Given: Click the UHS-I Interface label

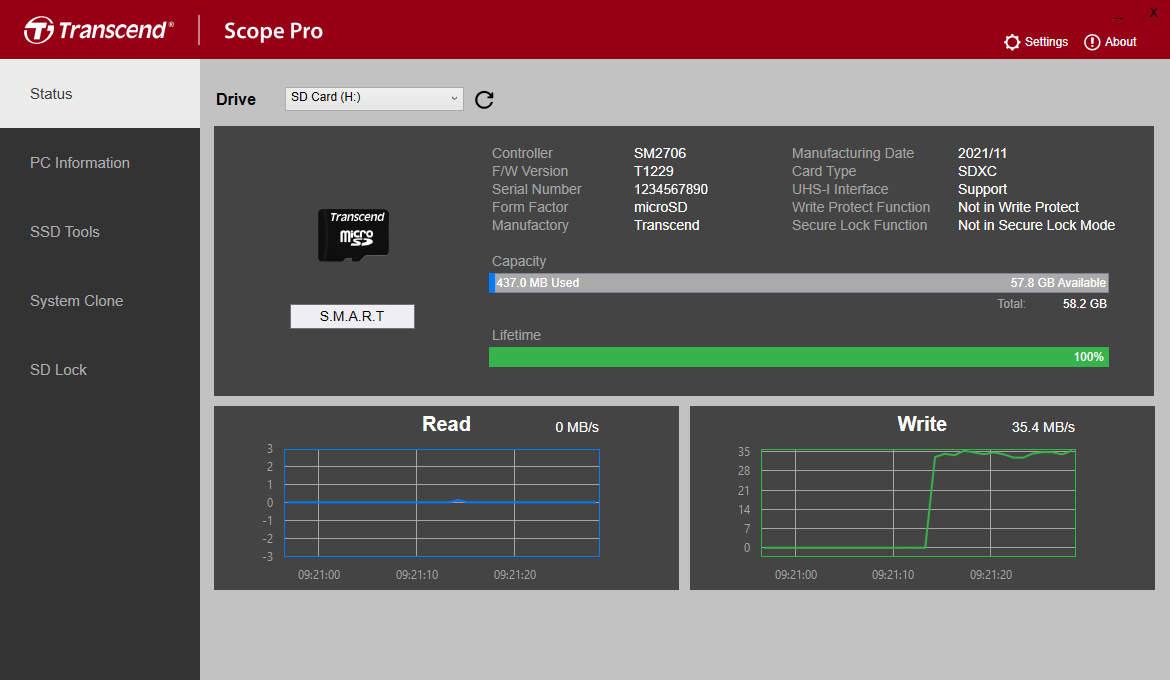Looking at the screenshot, I should 839,190.
